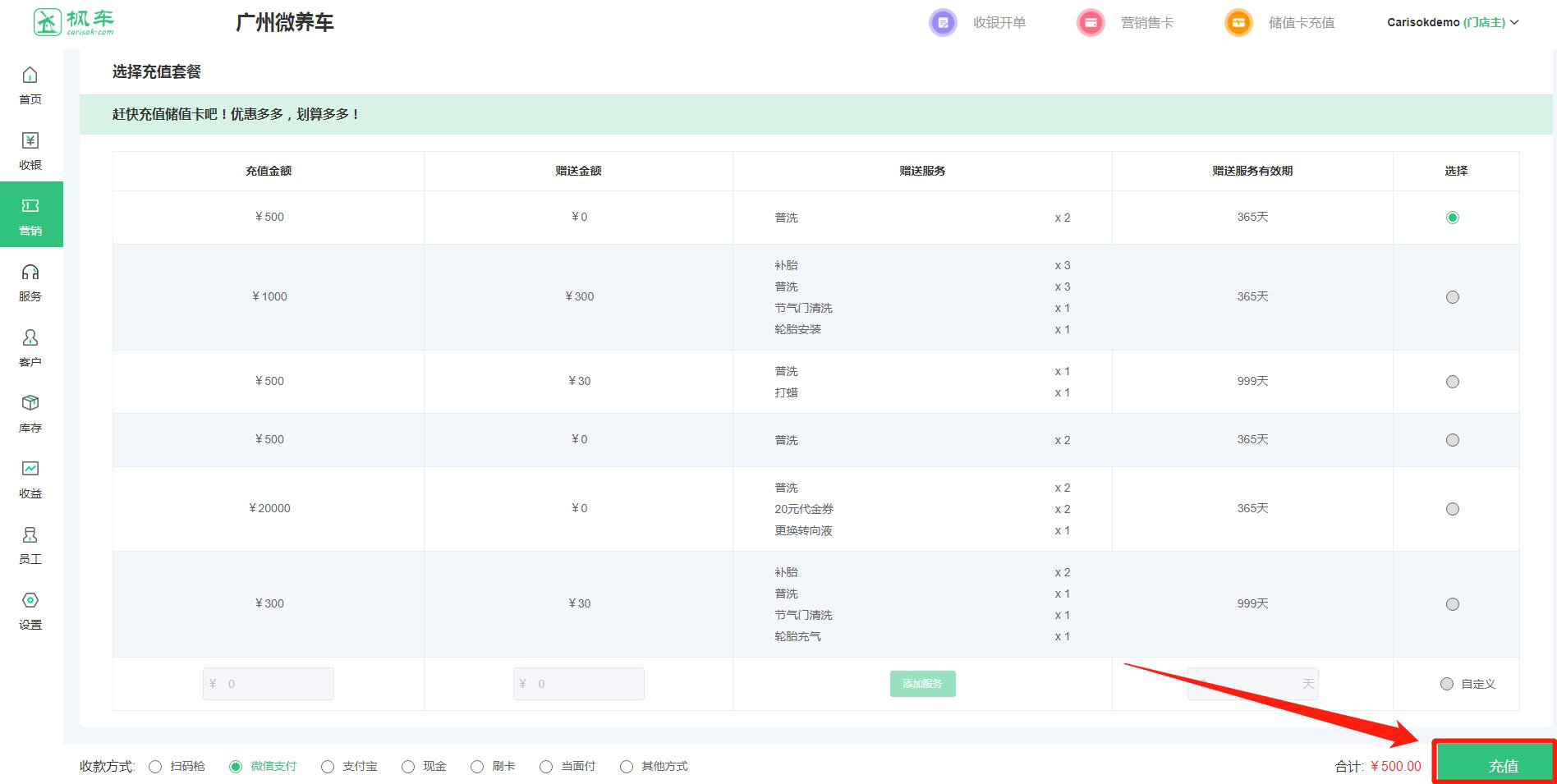The width and height of the screenshot is (1557, 784).
Task: Click the green 充值 recharge button
Action: (1495, 763)
